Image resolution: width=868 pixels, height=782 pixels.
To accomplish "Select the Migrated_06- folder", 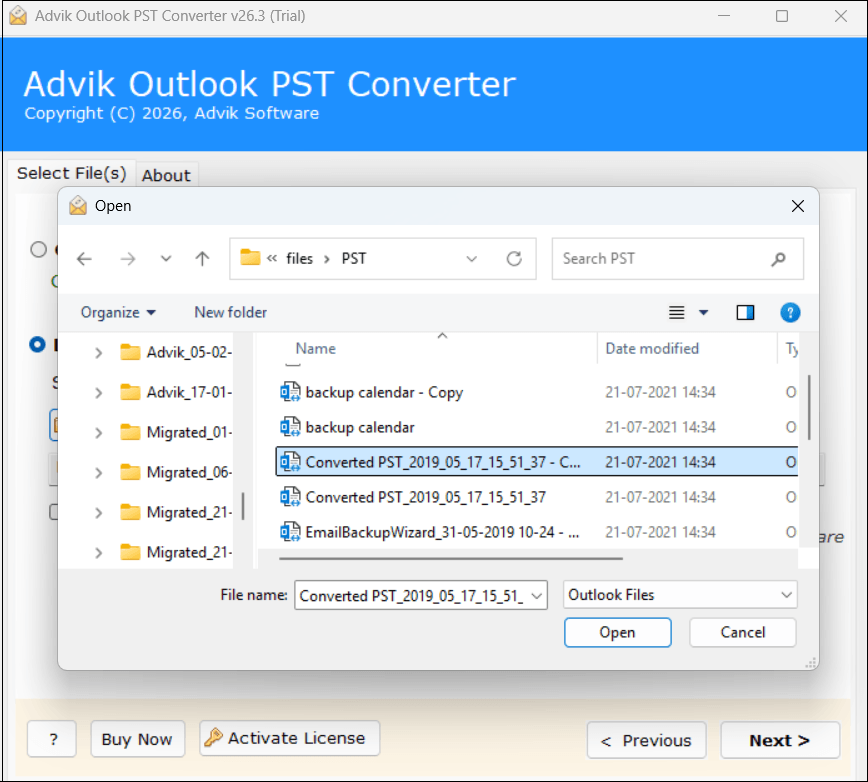I will tap(176, 472).
